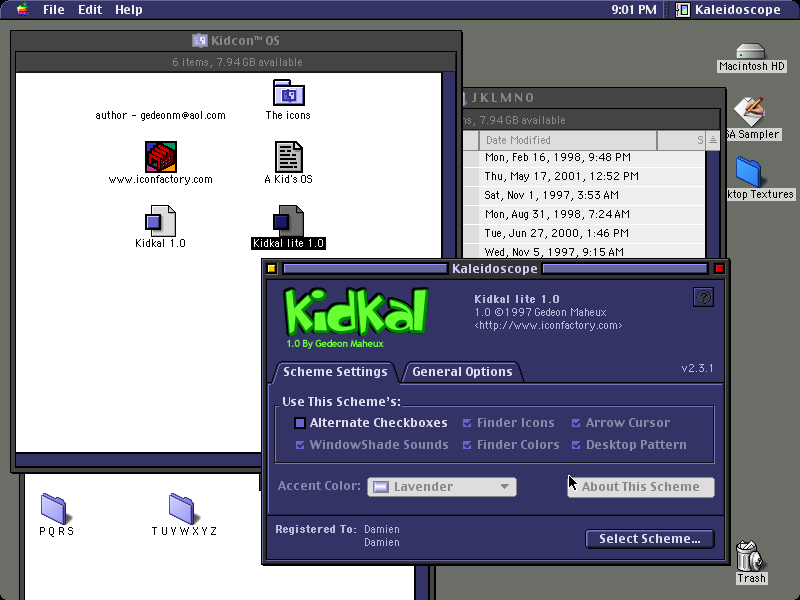The width and height of the screenshot is (800, 600).
Task: Open the File menu
Action: coord(54,9)
